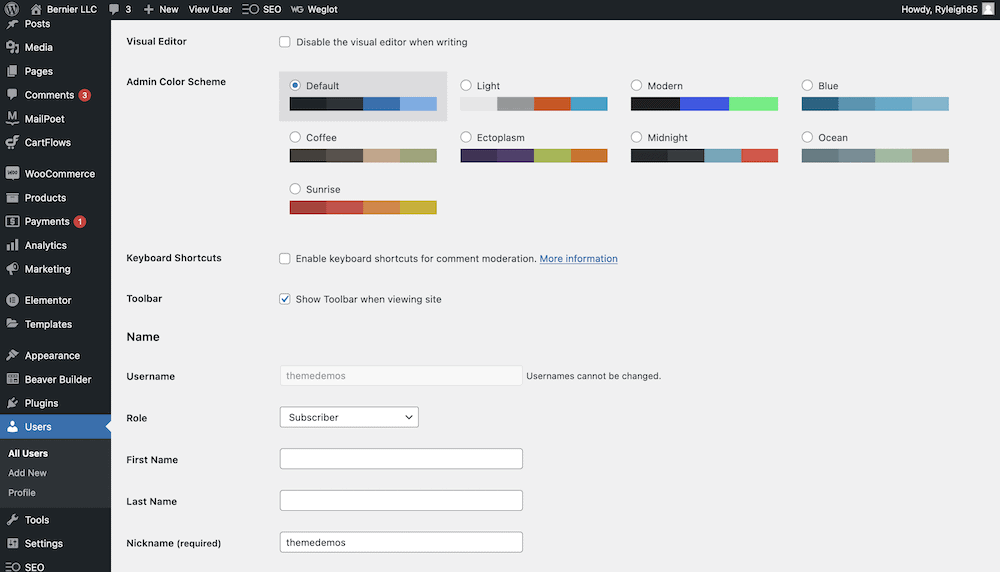This screenshot has height=572, width=1000.
Task: Click the Comments icon in sidebar
Action: (12, 94)
